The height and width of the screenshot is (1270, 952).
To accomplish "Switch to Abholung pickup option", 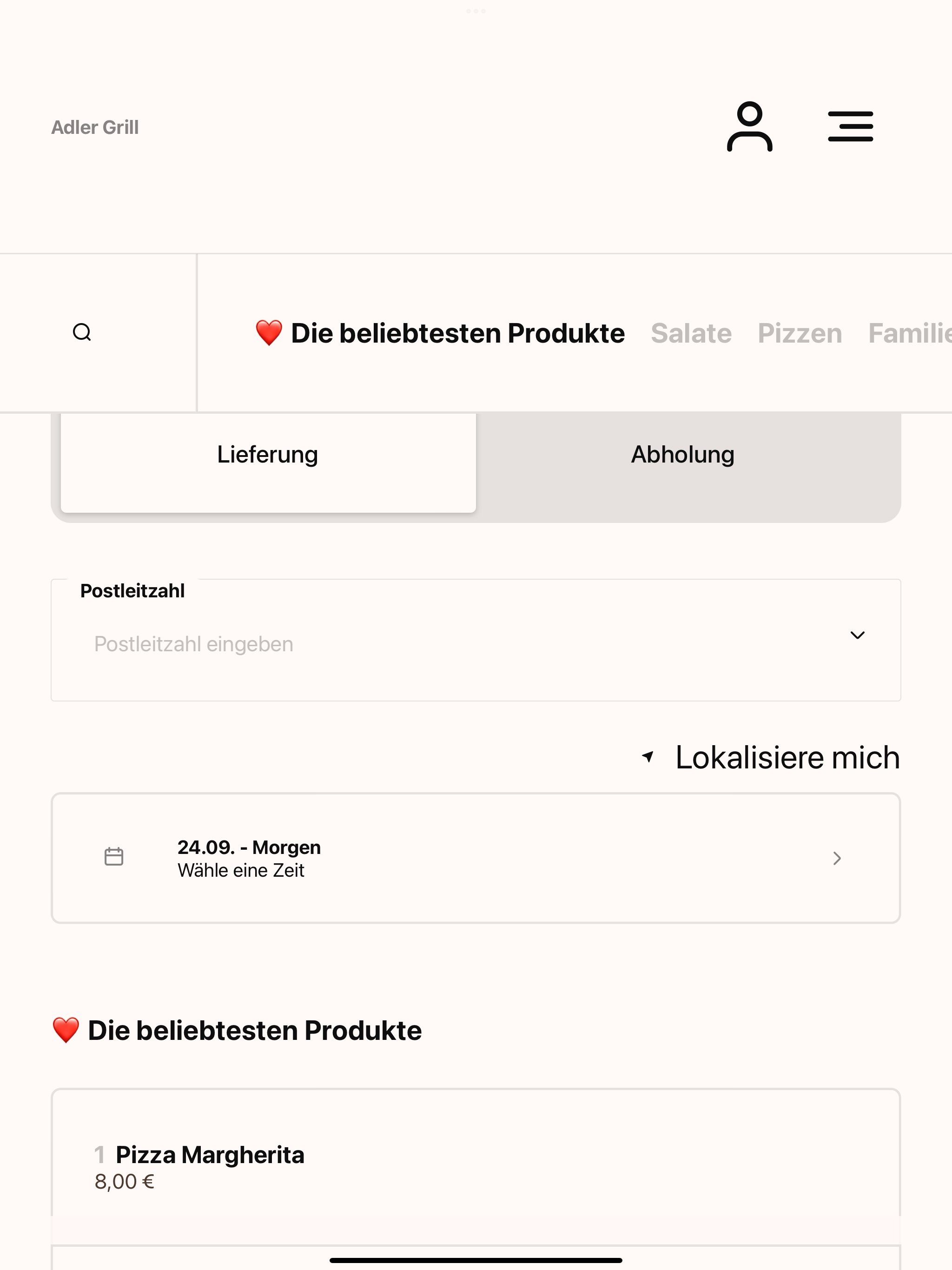I will (x=683, y=455).
